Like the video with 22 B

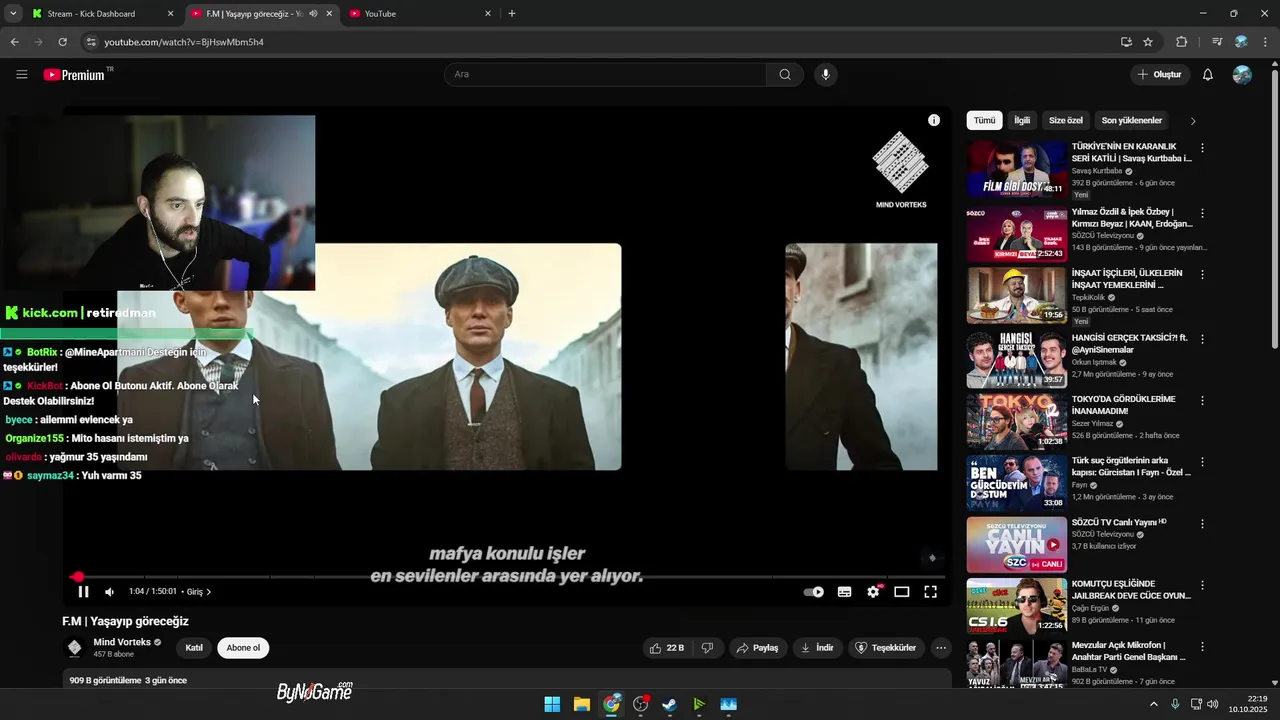pos(667,648)
